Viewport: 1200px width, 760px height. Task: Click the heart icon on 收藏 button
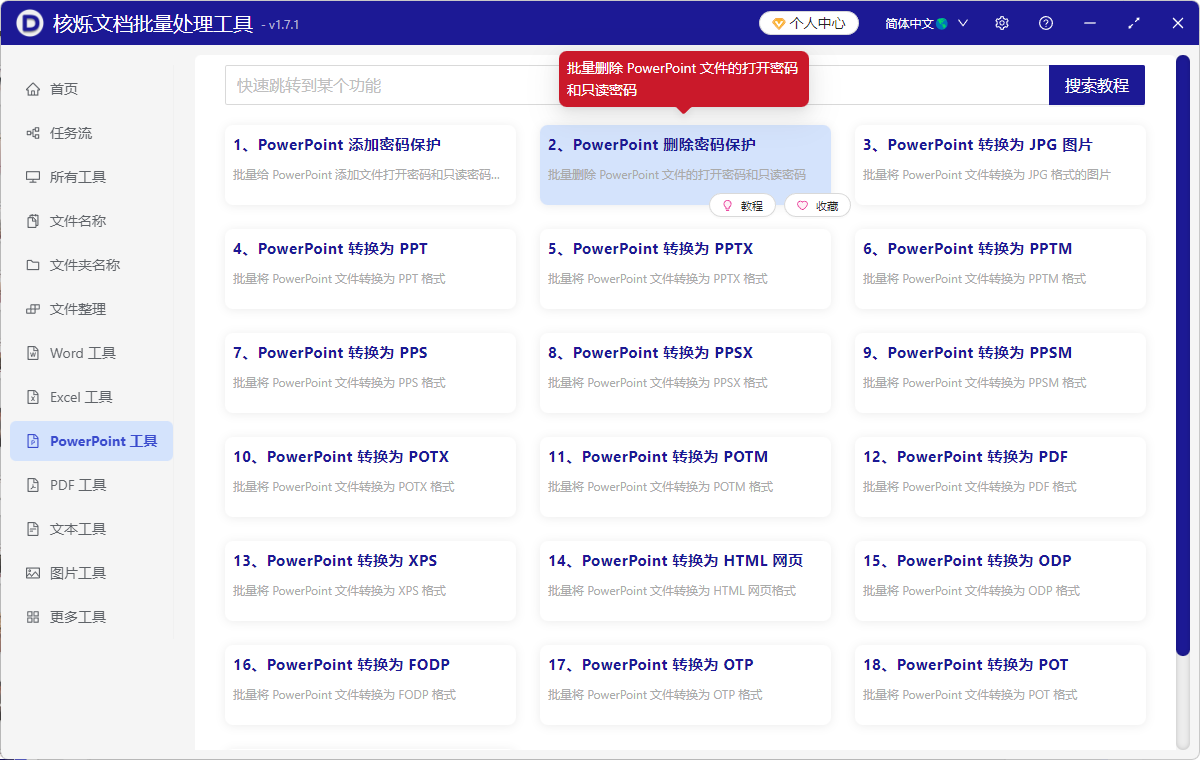(802, 206)
